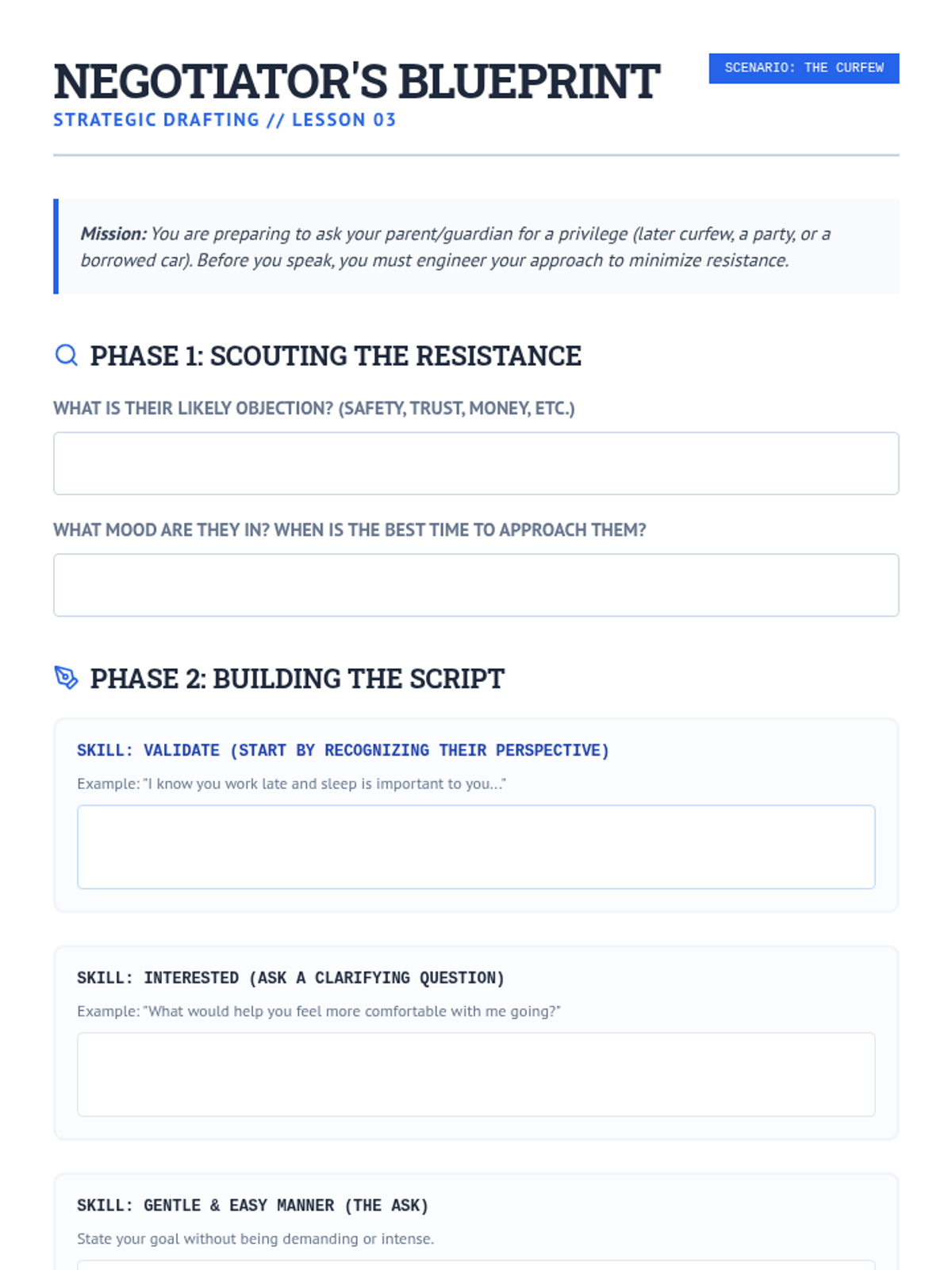Viewport: 952px width, 1270px height.
Task: Select the Phase 1: Scouting the Resistance heading
Action: [336, 356]
